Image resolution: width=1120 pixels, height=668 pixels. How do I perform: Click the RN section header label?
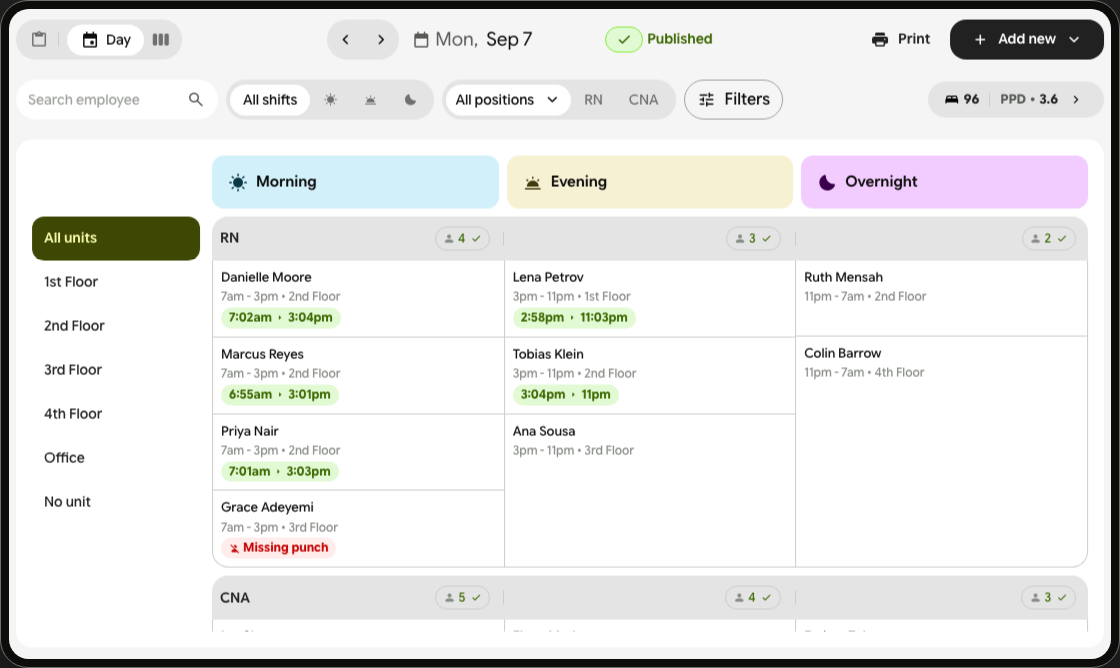pyautogui.click(x=229, y=238)
